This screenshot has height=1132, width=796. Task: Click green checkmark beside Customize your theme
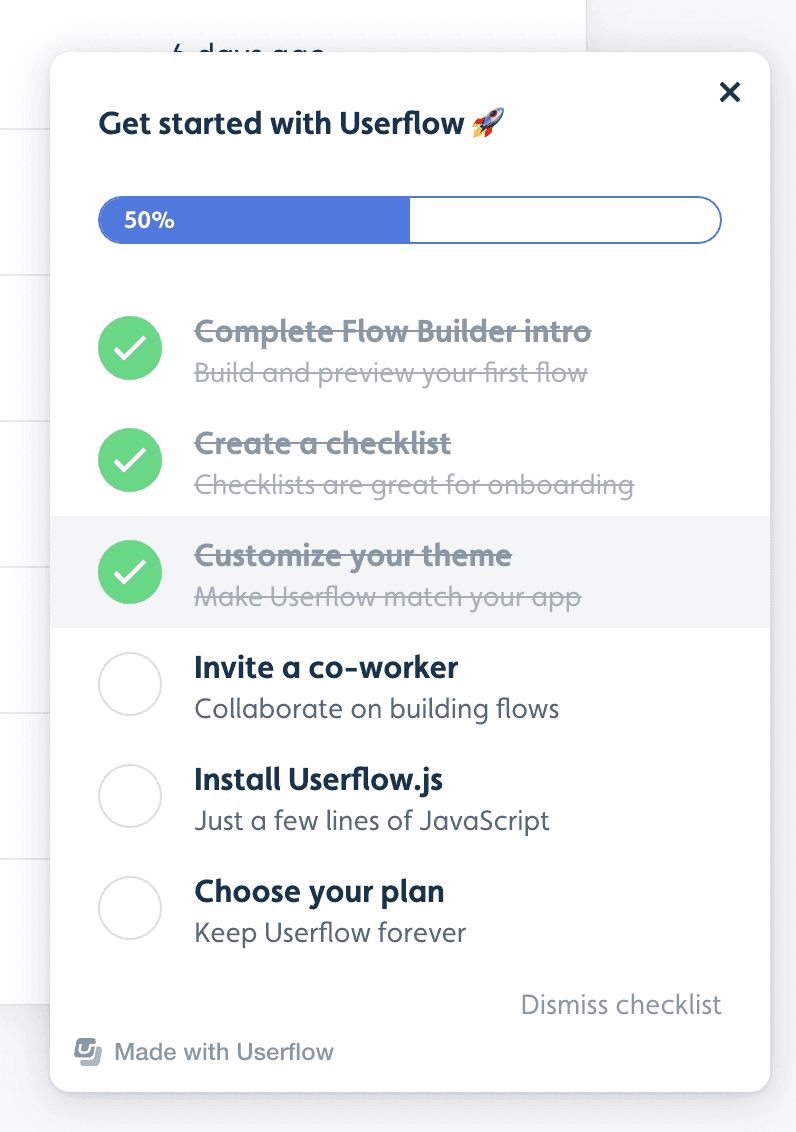coord(130,572)
